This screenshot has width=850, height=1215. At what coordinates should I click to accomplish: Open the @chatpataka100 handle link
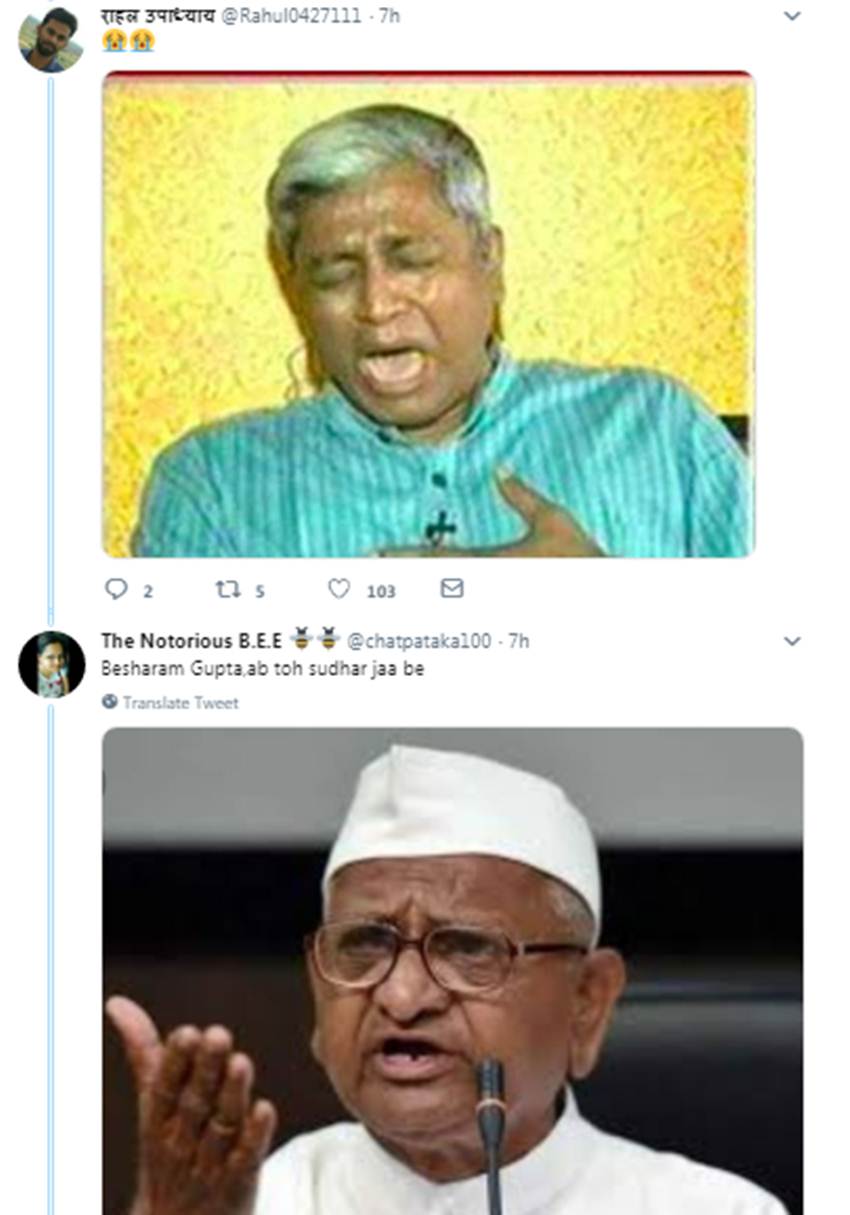point(419,641)
